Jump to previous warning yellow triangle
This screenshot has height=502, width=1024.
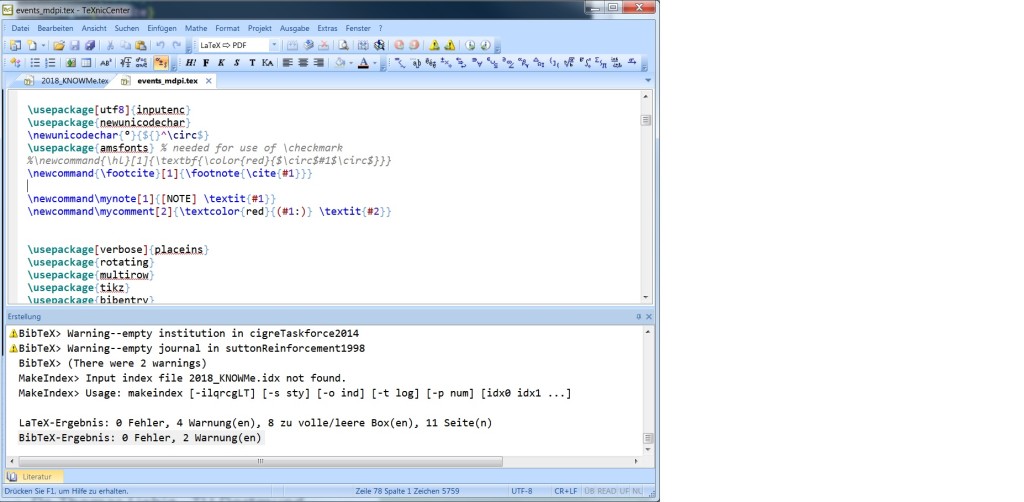tap(450, 45)
